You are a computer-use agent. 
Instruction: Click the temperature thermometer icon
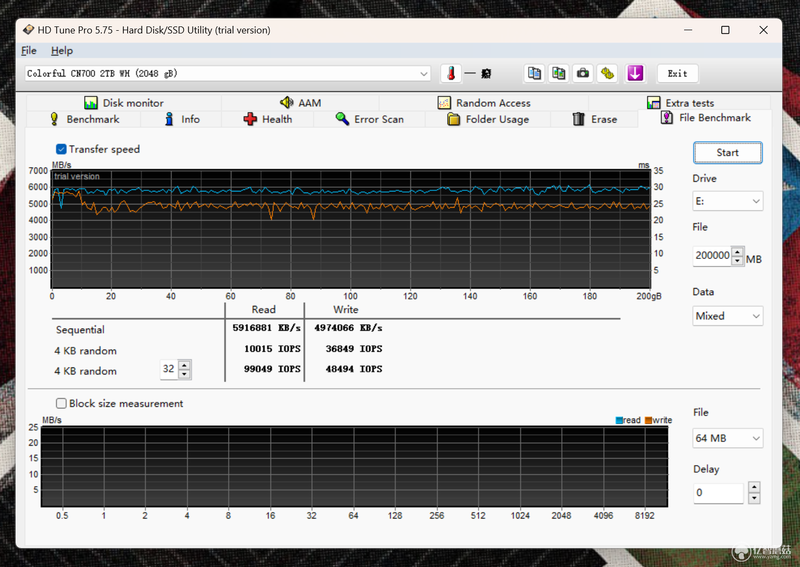[451, 73]
